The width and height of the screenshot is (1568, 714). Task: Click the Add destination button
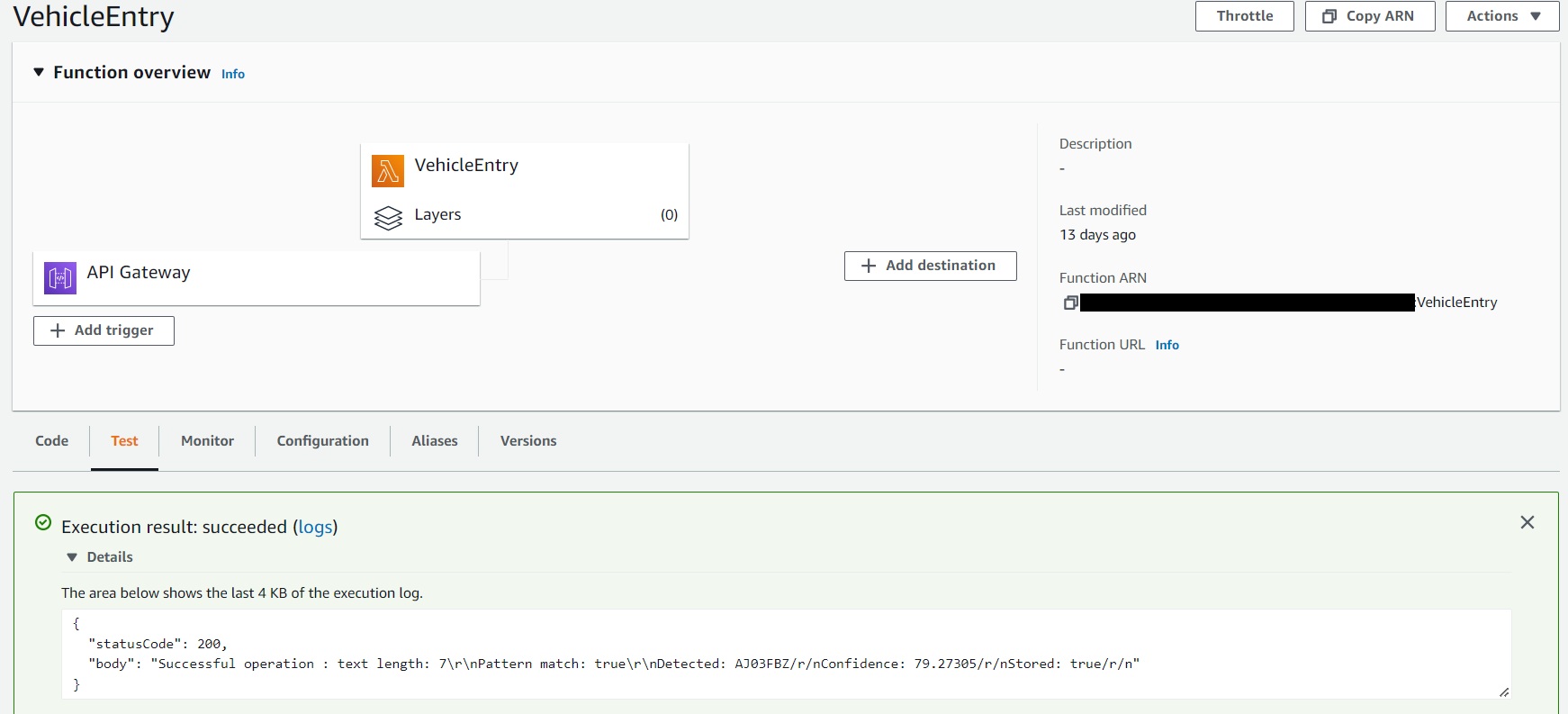coord(930,266)
